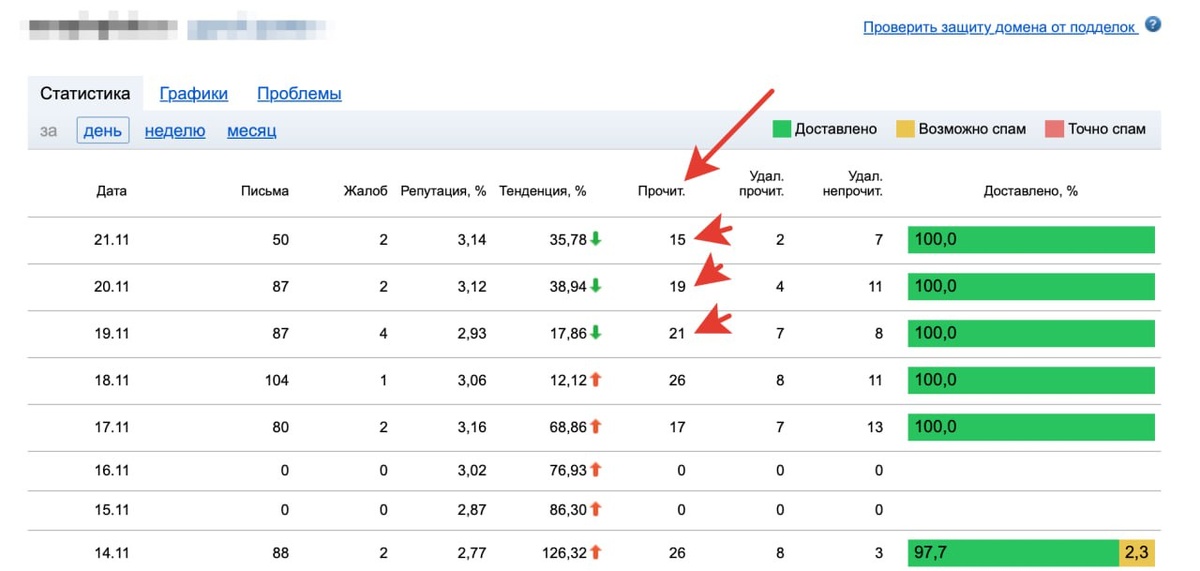Click the red up arrow for 17.11
The image size is (1200, 571).
coord(596,427)
